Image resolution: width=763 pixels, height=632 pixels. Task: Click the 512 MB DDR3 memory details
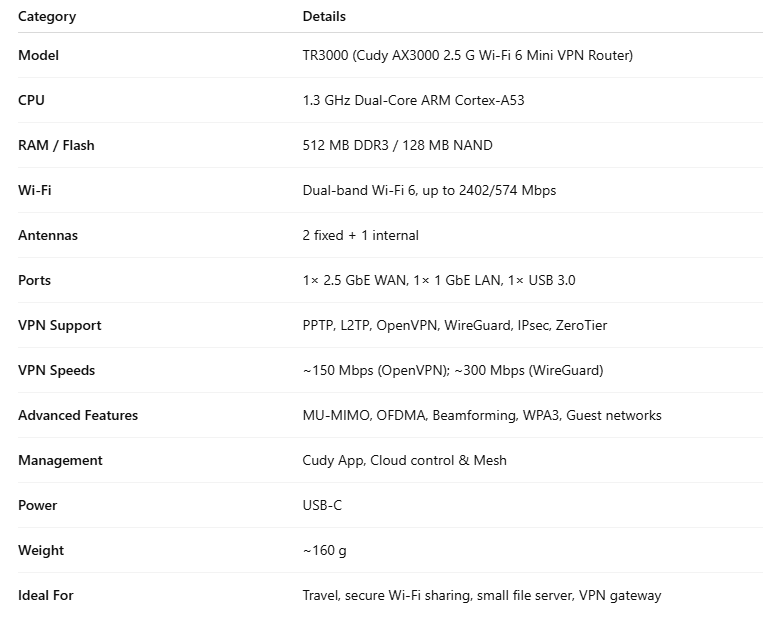tap(397, 145)
